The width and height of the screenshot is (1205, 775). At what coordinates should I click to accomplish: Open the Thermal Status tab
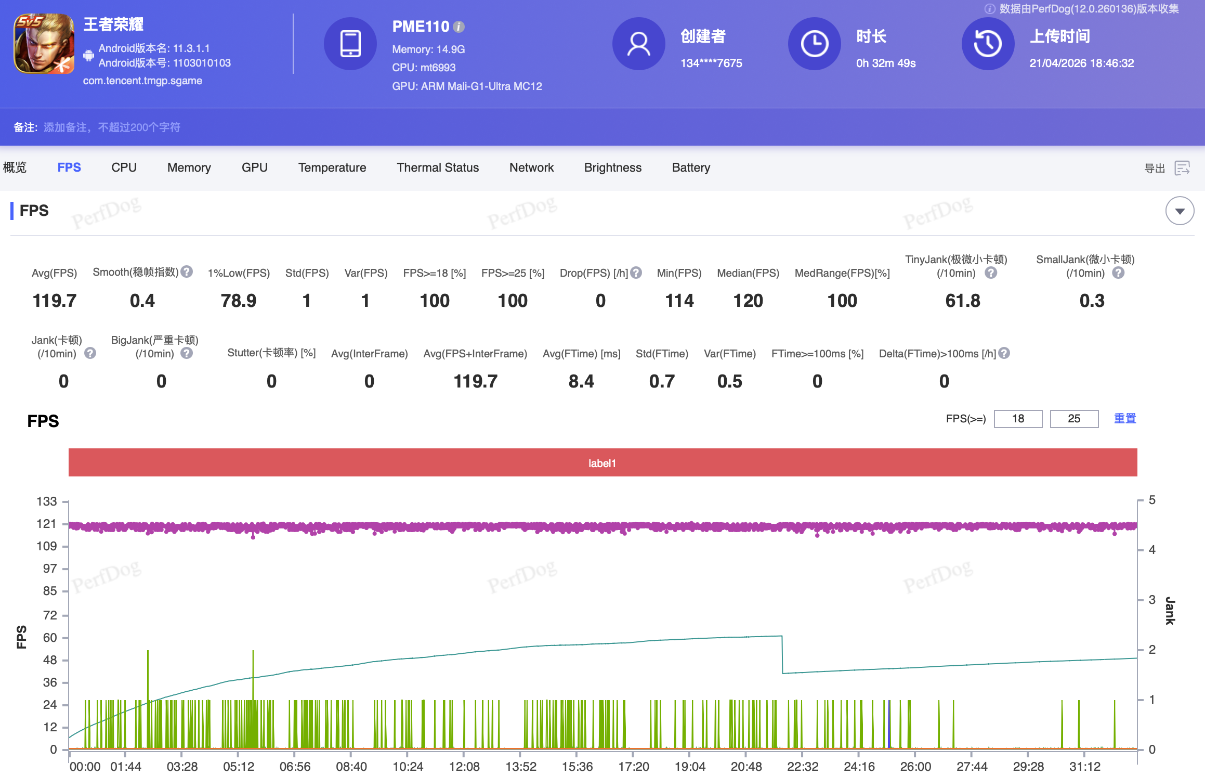pyautogui.click(x=438, y=168)
